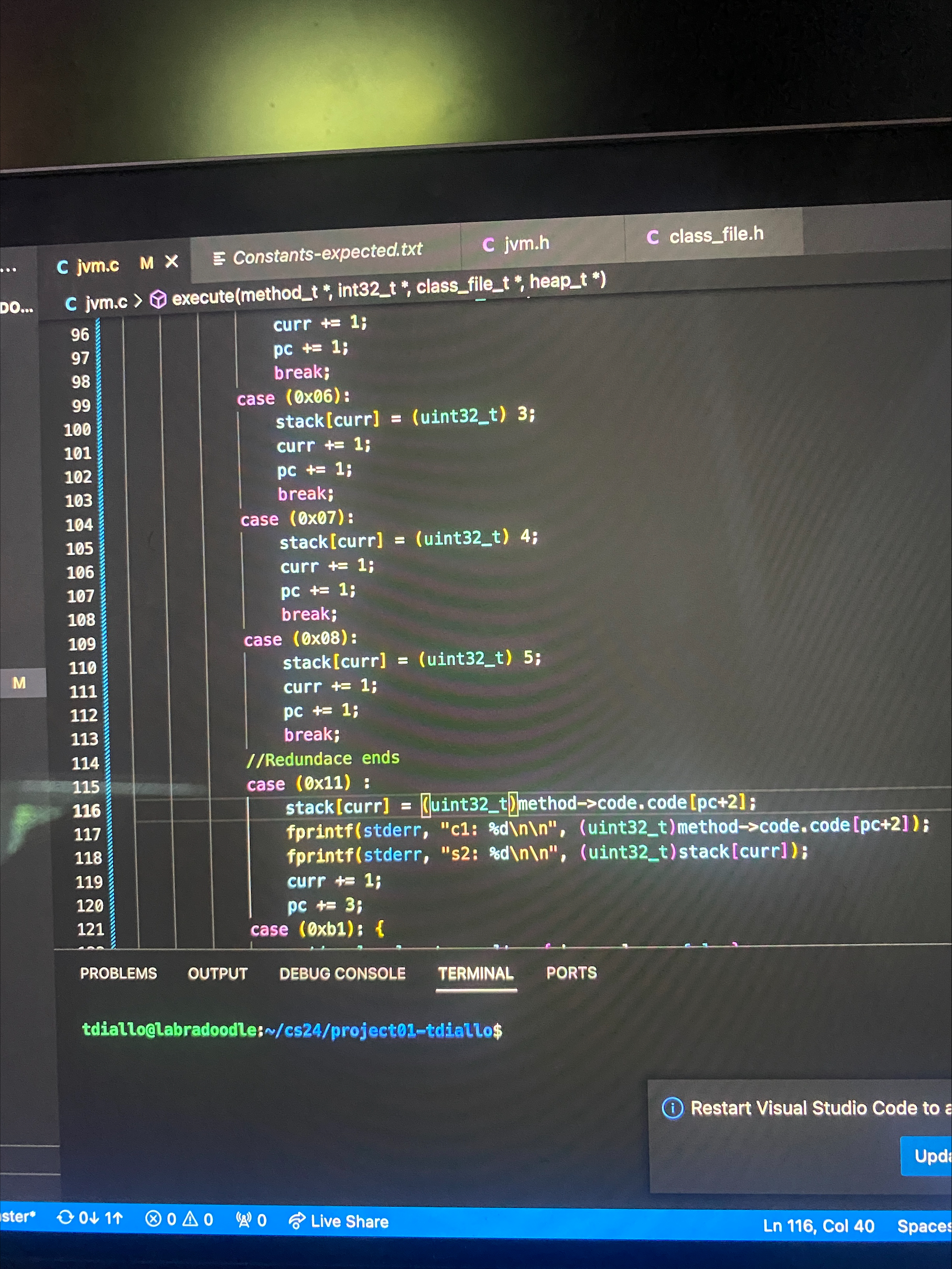The image size is (952, 1269).
Task: Click the Ln 116, Col 40 position indicator
Action: tap(818, 1226)
